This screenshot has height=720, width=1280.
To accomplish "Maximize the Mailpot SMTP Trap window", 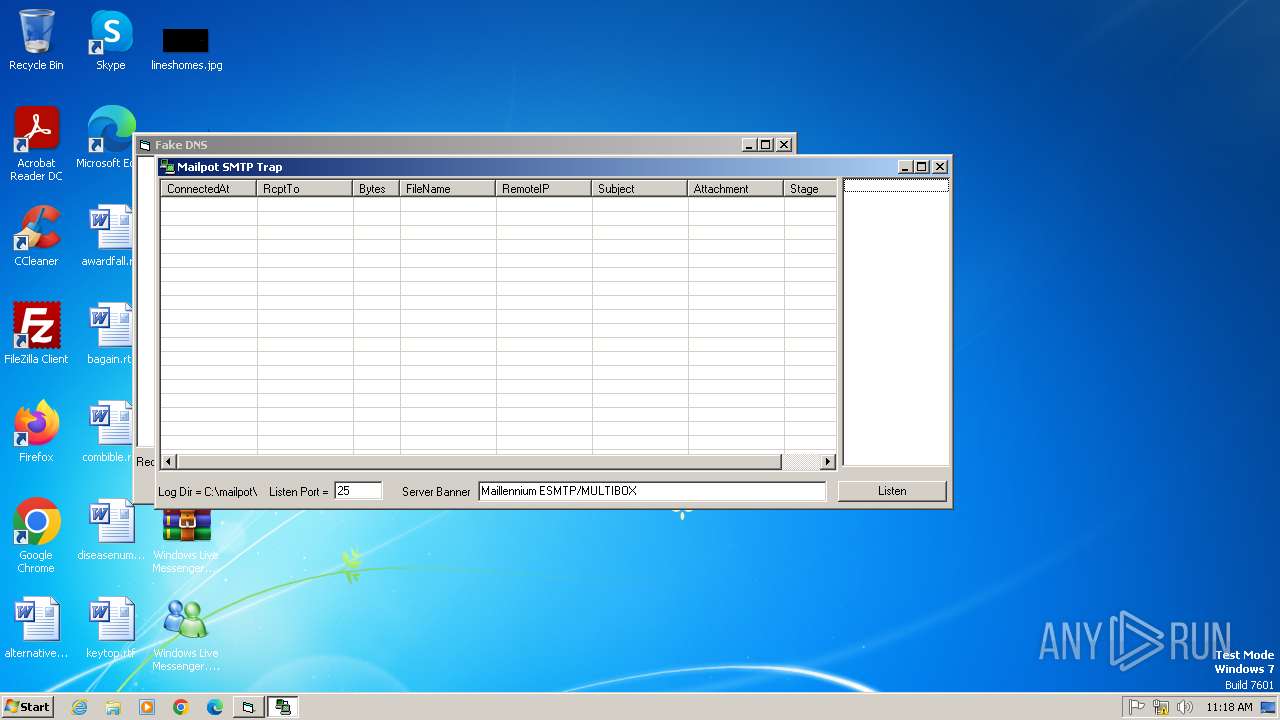I will pyautogui.click(x=922, y=167).
